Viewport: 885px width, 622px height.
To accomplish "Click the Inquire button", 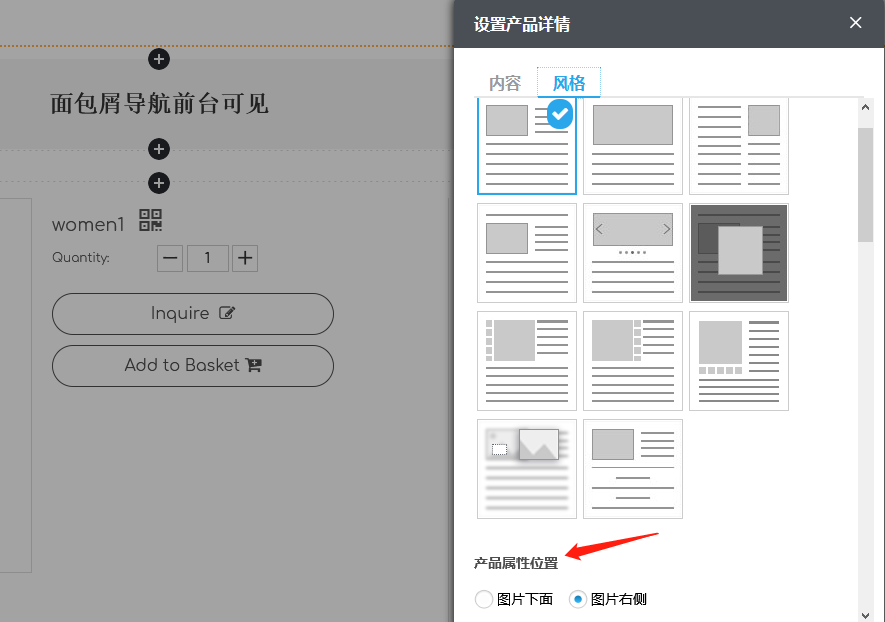I will tap(192, 313).
